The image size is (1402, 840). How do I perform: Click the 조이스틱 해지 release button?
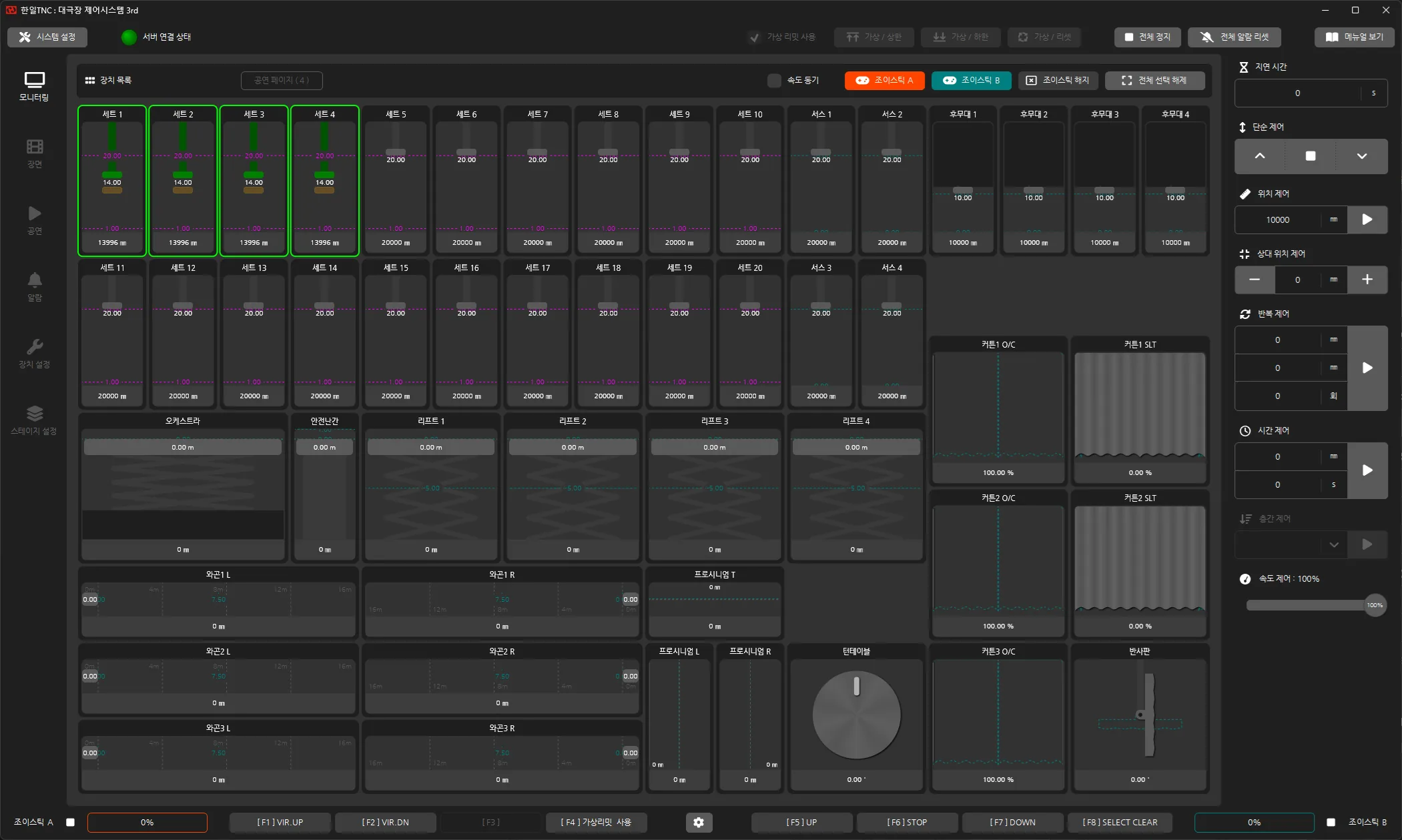tap(1058, 80)
